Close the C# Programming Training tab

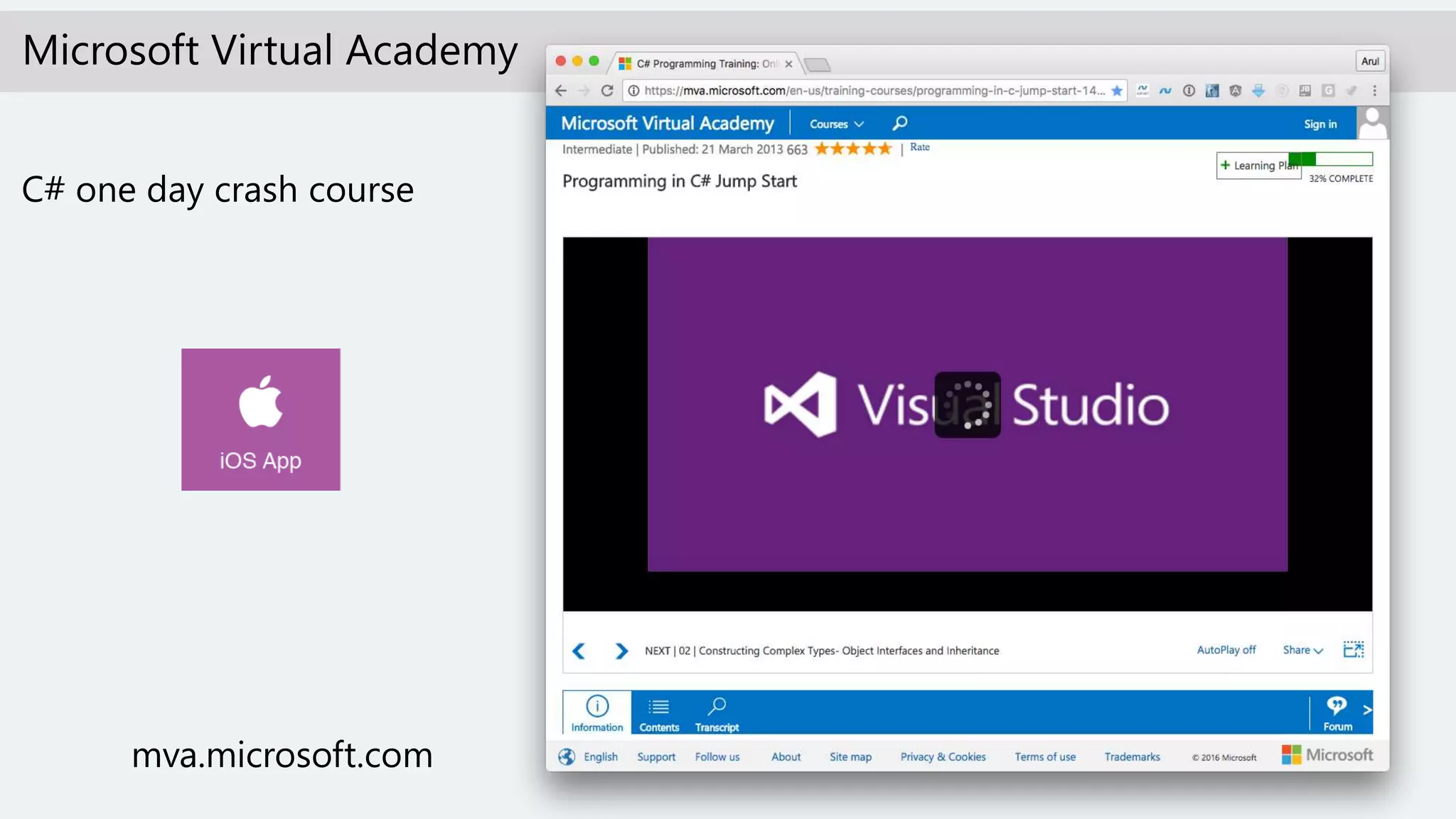[x=788, y=64]
